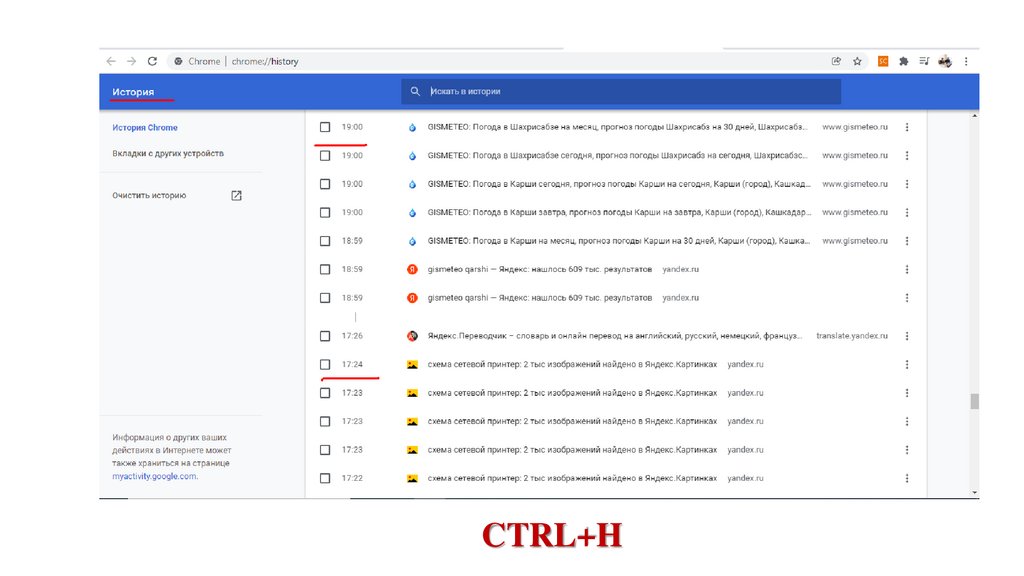
Task: Click the translate.yandex.ru domain text
Action: [852, 336]
